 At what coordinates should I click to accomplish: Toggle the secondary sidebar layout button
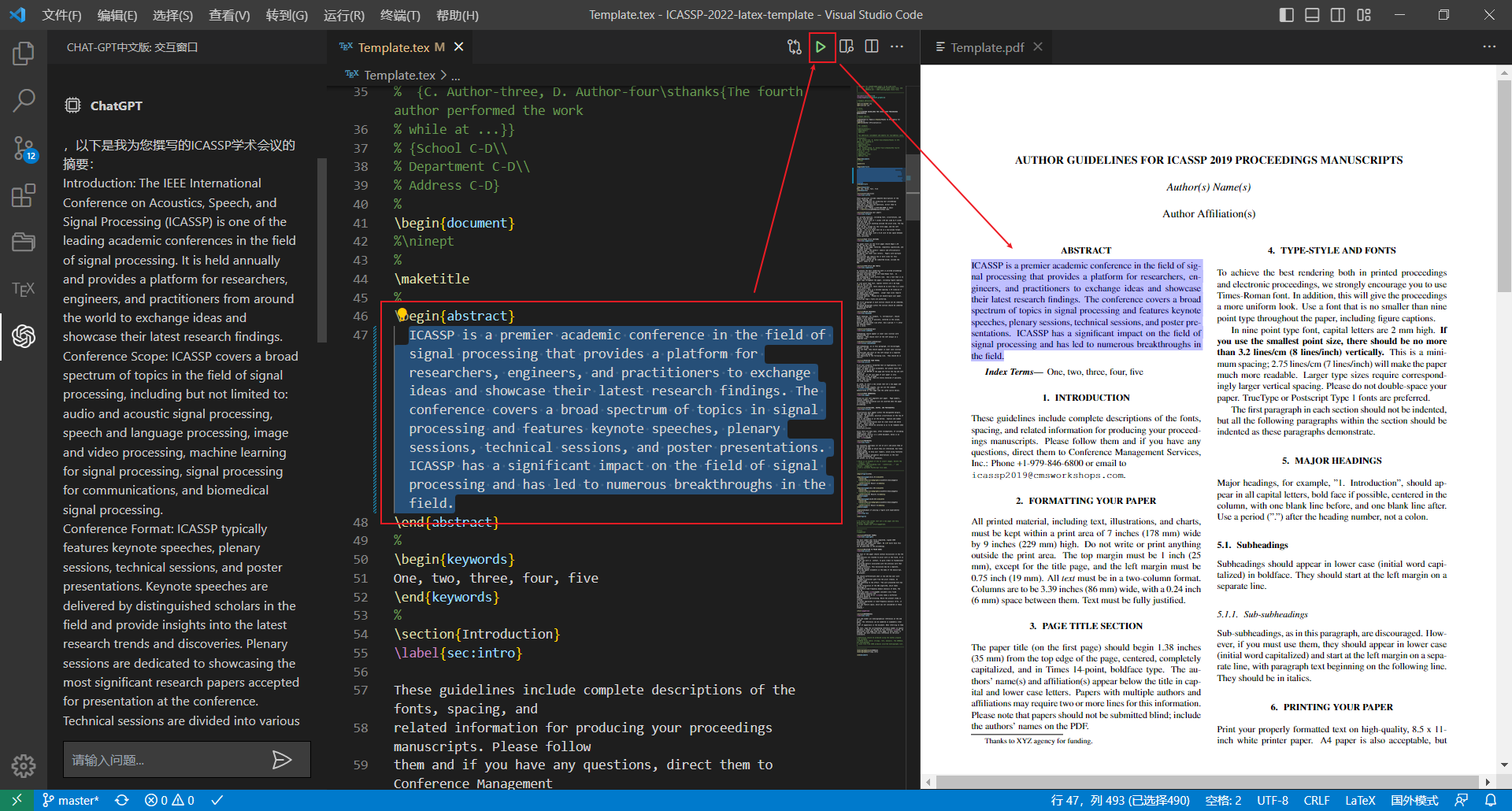[1338, 15]
